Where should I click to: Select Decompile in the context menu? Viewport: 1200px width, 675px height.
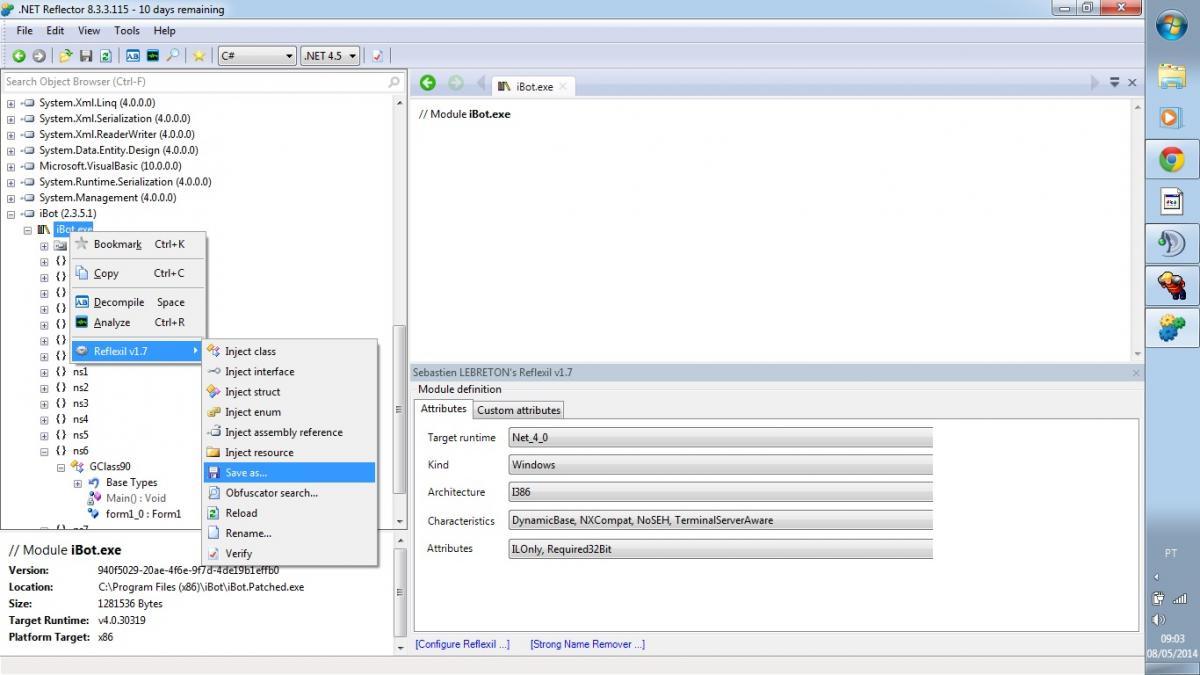137,302
